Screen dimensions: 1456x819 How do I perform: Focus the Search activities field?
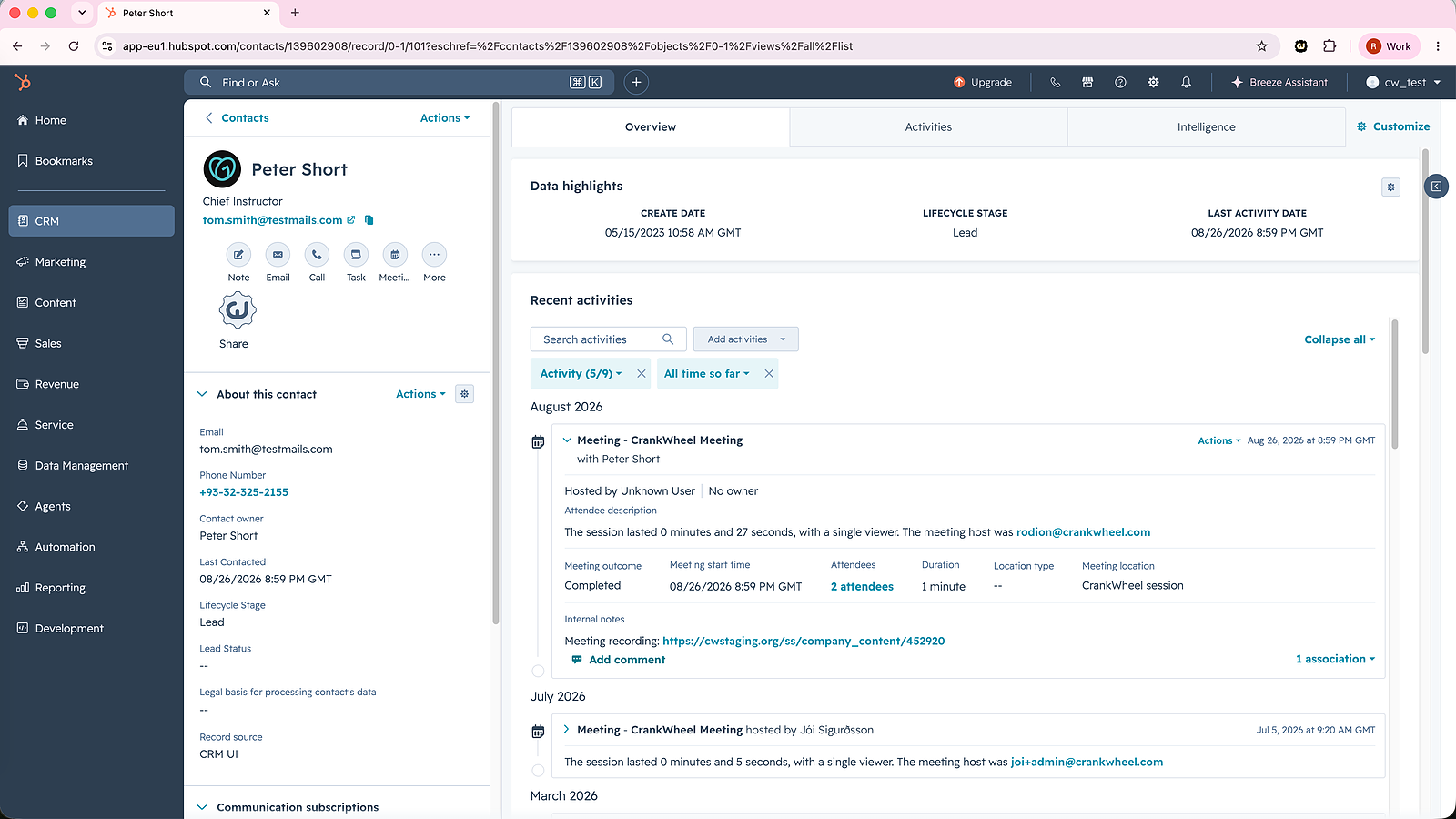tap(608, 339)
